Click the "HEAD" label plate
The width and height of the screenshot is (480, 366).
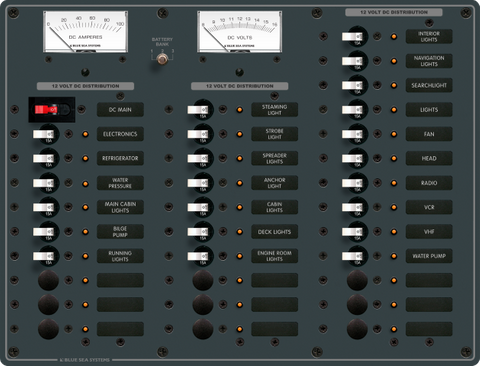[429, 158]
